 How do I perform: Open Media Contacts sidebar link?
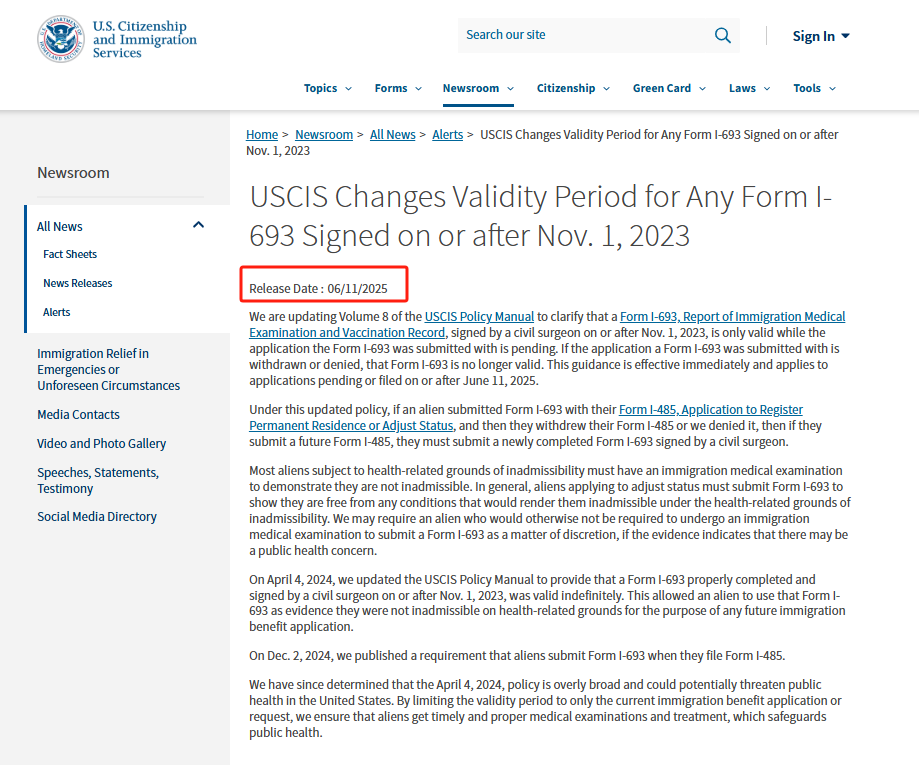(78, 415)
